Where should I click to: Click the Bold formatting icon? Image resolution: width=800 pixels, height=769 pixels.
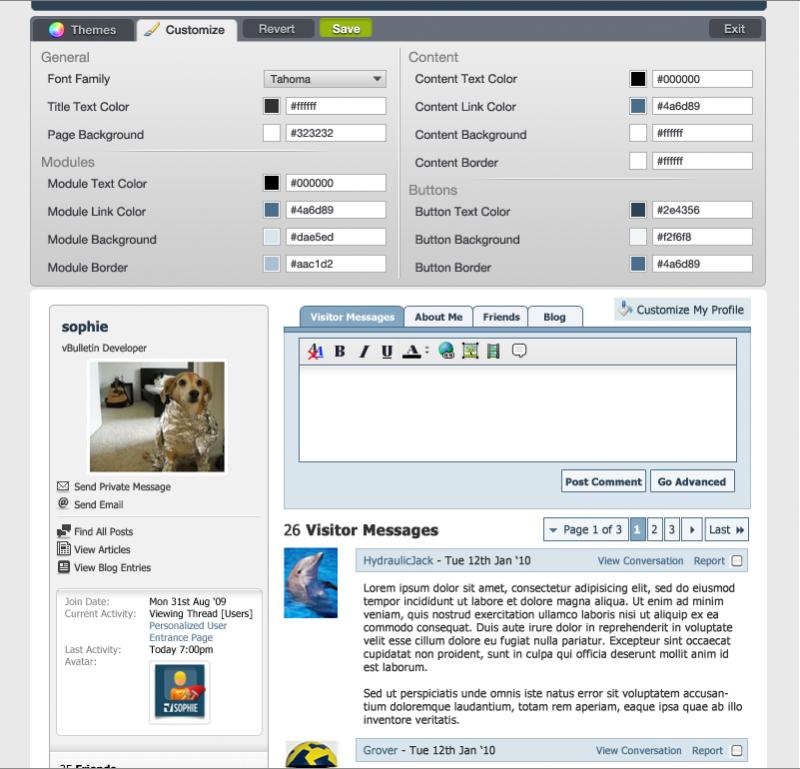[340, 351]
